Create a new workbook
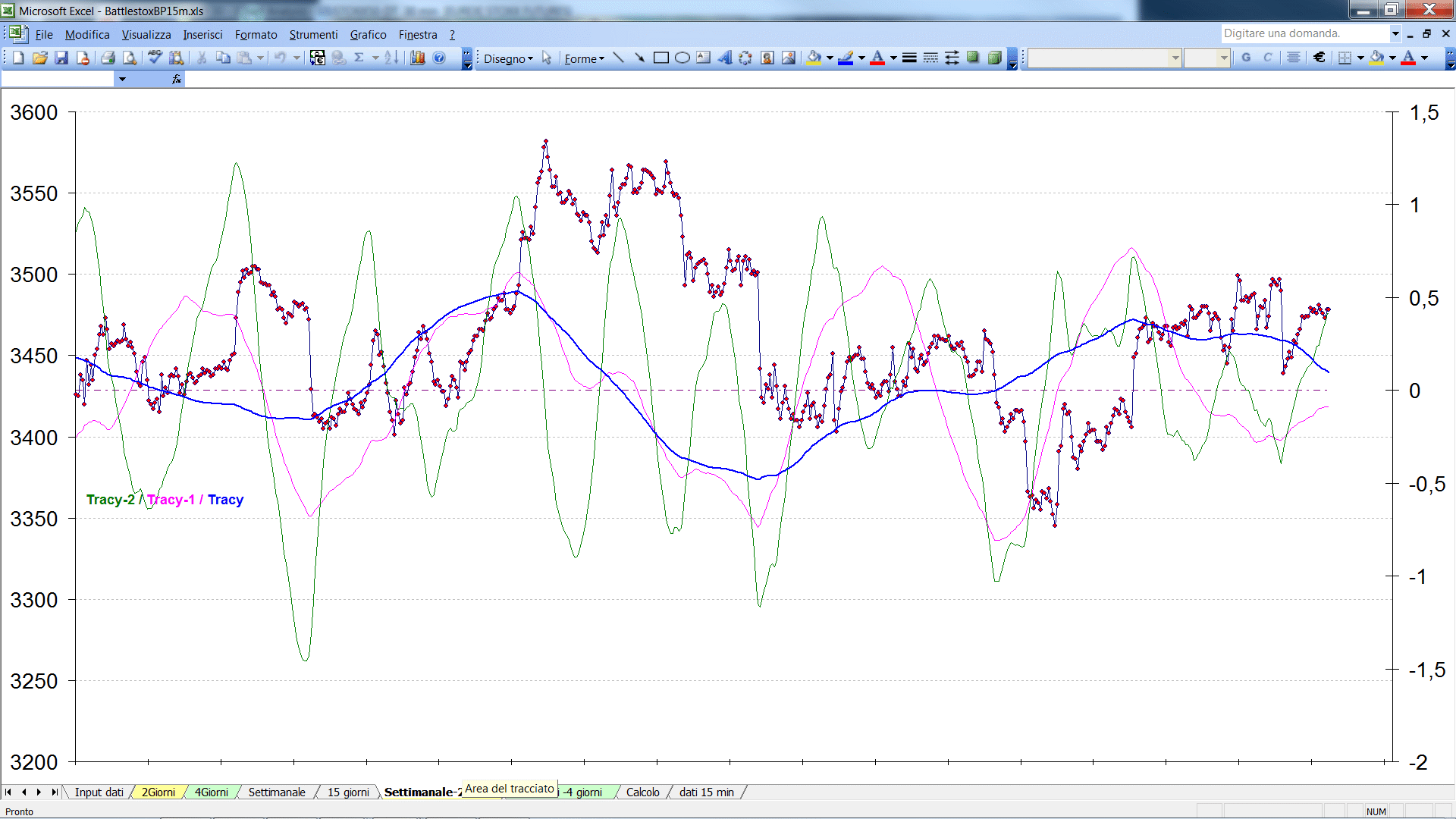This screenshot has width=1456, height=819. pyautogui.click(x=18, y=58)
